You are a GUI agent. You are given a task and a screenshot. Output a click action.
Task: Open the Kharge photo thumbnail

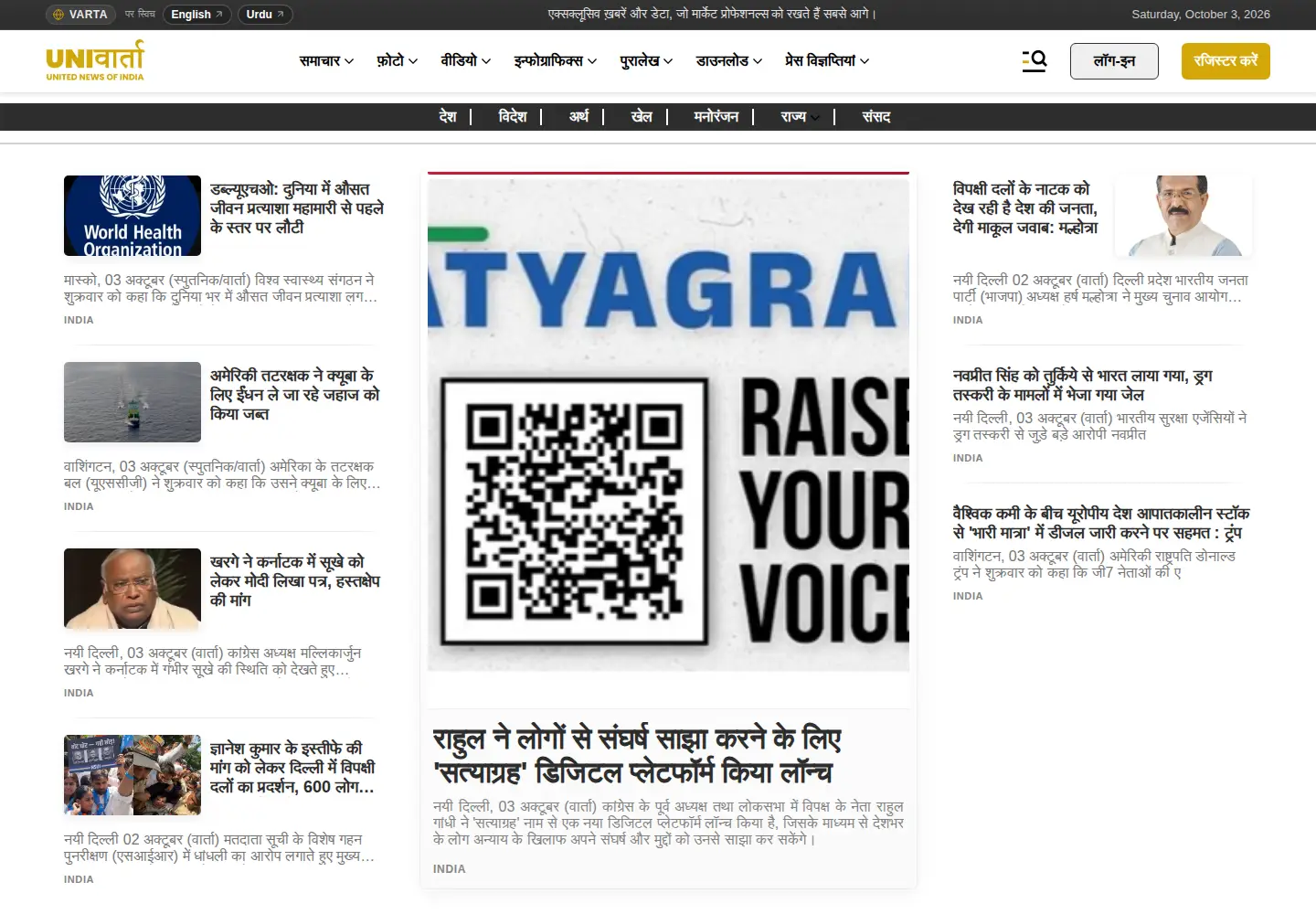point(133,589)
